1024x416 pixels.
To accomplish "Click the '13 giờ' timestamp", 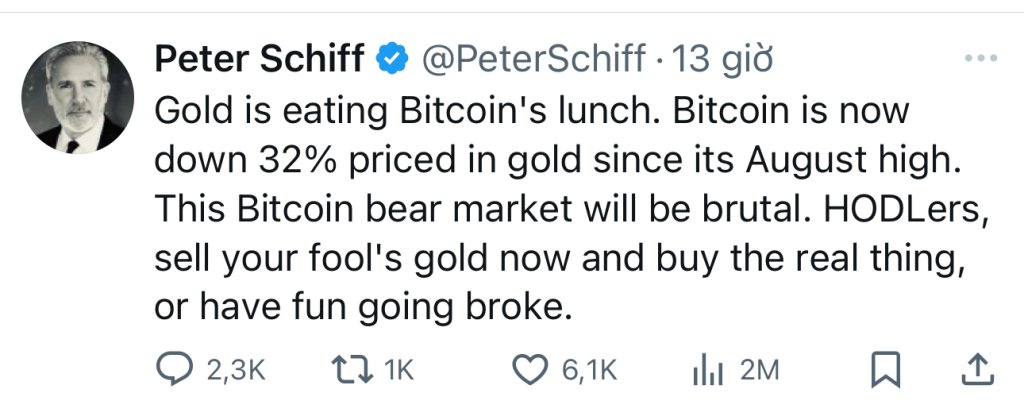I will tap(724, 60).
